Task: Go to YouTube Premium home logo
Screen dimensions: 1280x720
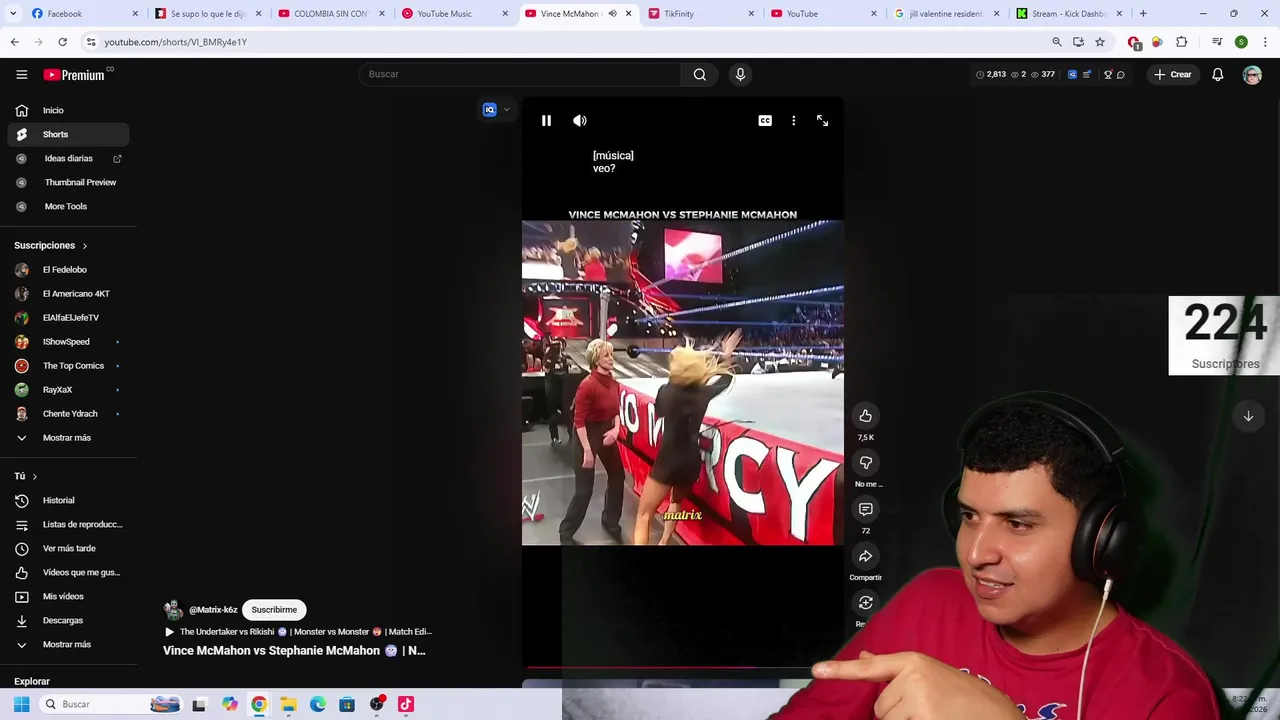Action: pyautogui.click(x=76, y=74)
